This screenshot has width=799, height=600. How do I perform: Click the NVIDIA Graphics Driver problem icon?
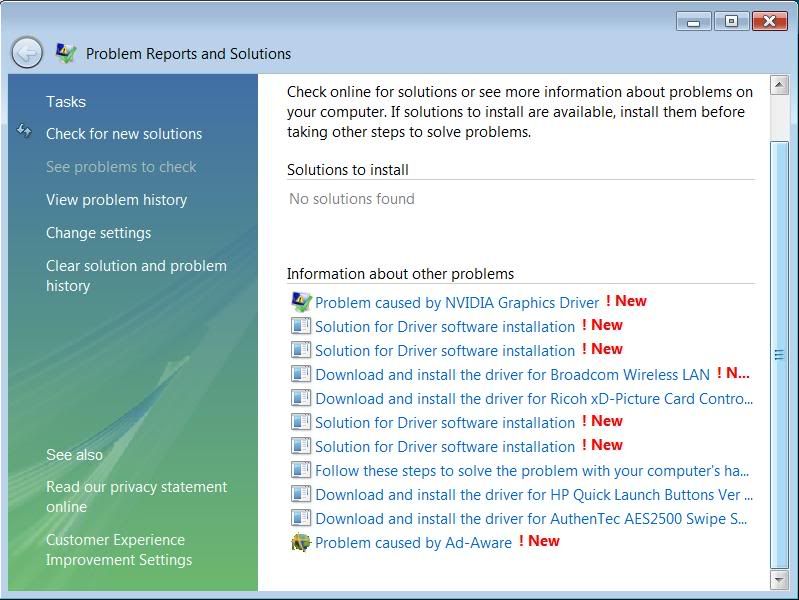(x=301, y=302)
